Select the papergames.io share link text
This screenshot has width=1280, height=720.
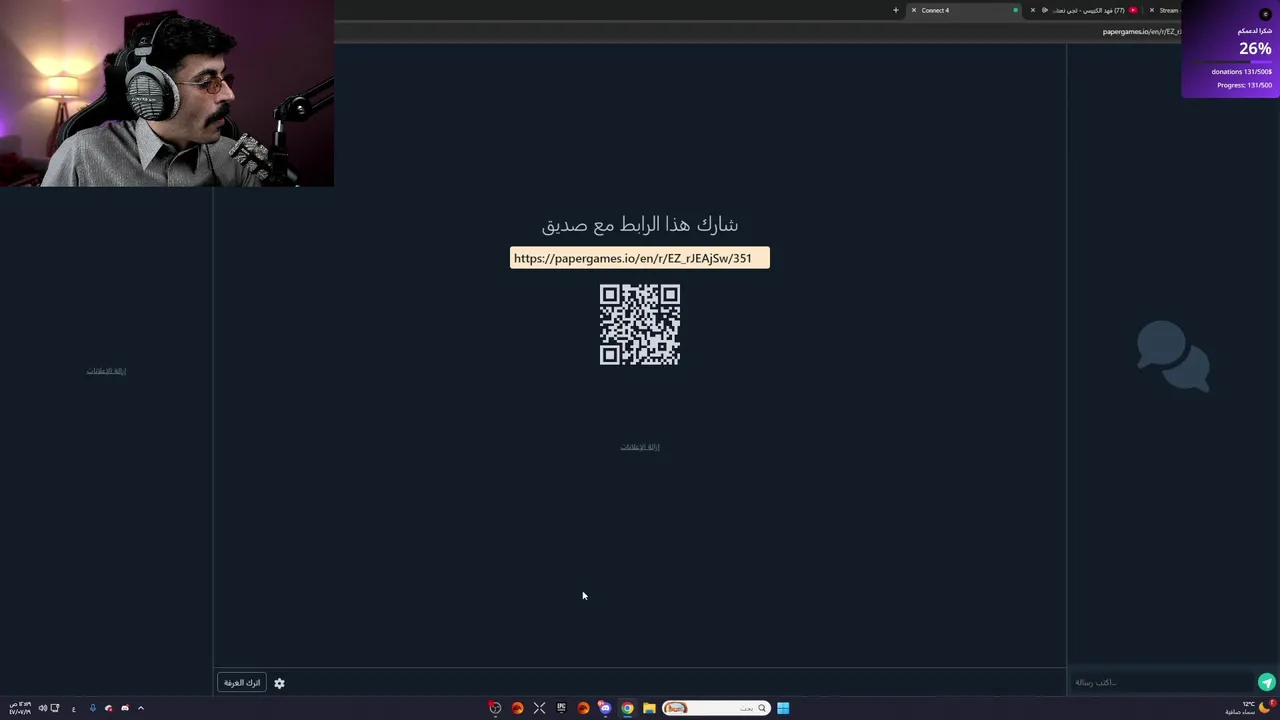[x=632, y=258]
